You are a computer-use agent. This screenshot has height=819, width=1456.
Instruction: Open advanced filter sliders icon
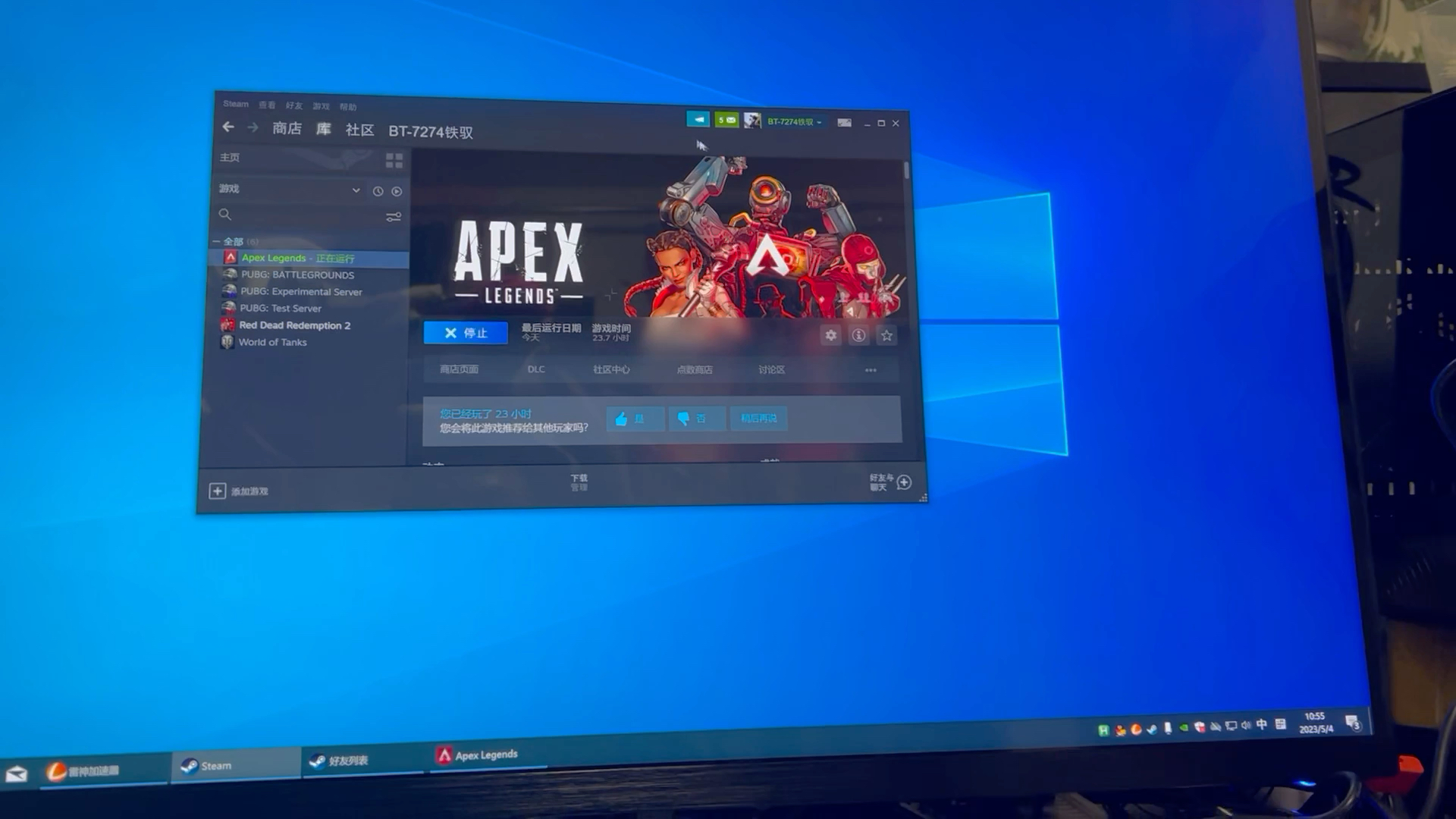[393, 217]
